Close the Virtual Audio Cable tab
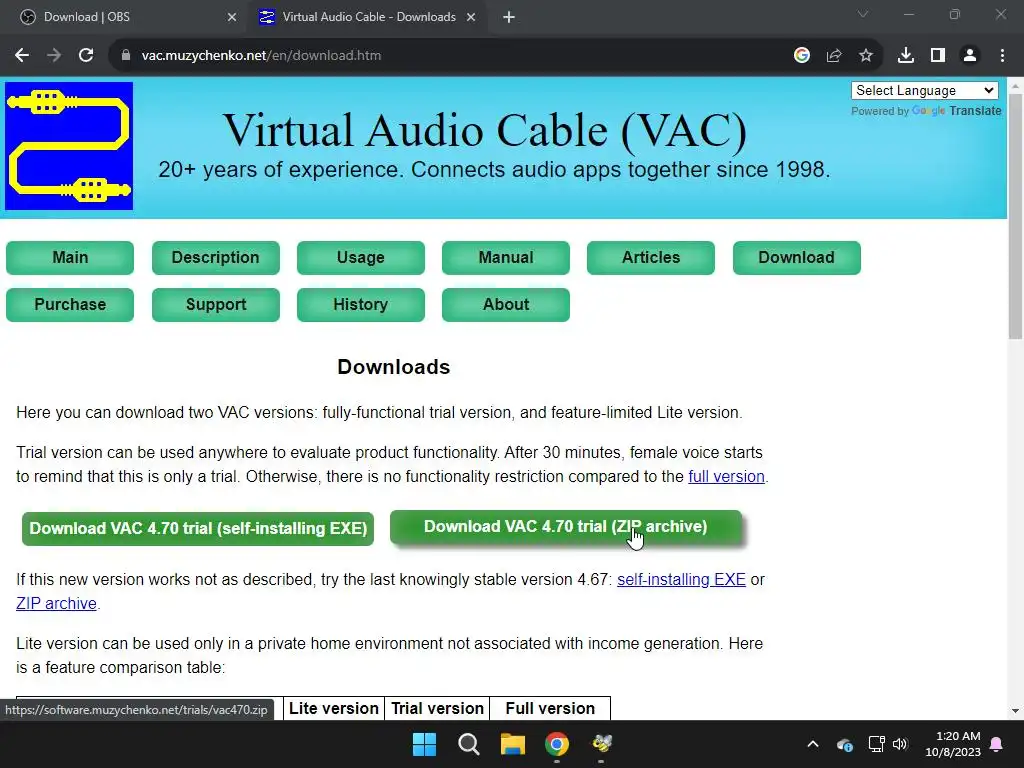1024x768 pixels. 471,18
